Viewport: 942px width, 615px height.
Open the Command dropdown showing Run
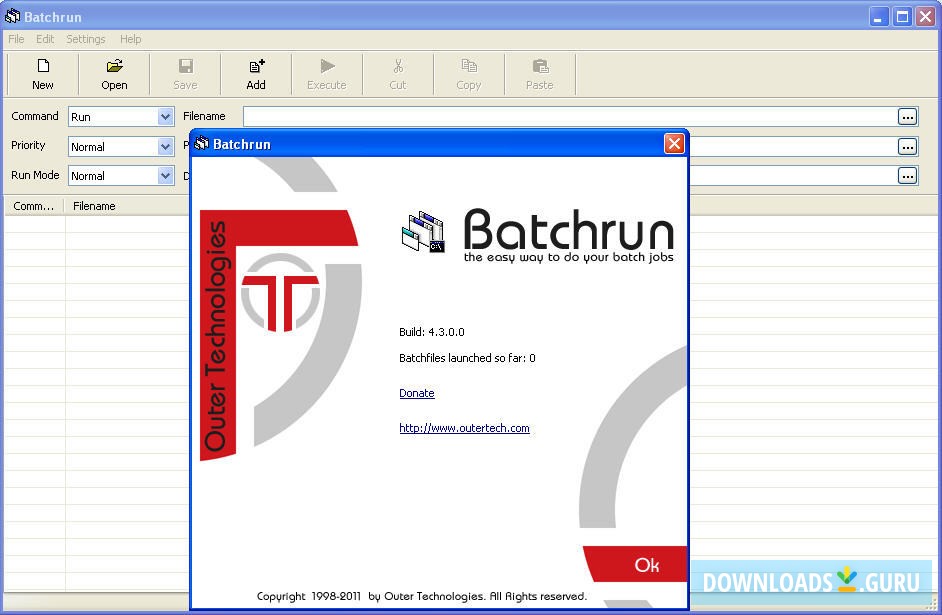tap(165, 116)
